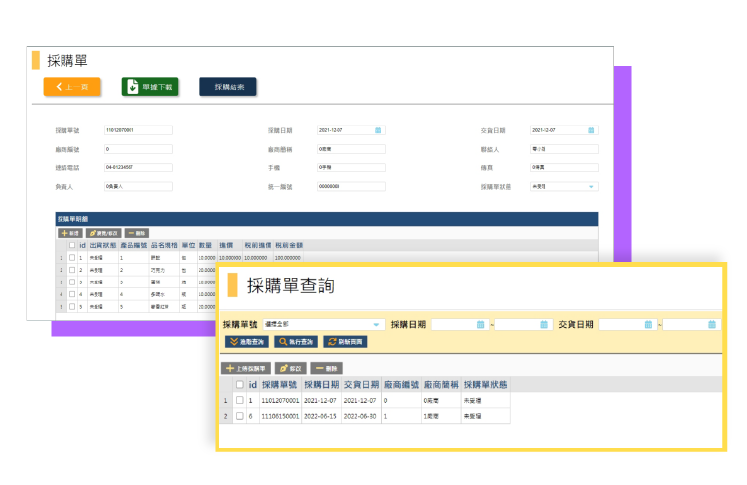This screenshot has height=485, width=747.
Task: Download the document with 單據下載
Action: (150, 87)
